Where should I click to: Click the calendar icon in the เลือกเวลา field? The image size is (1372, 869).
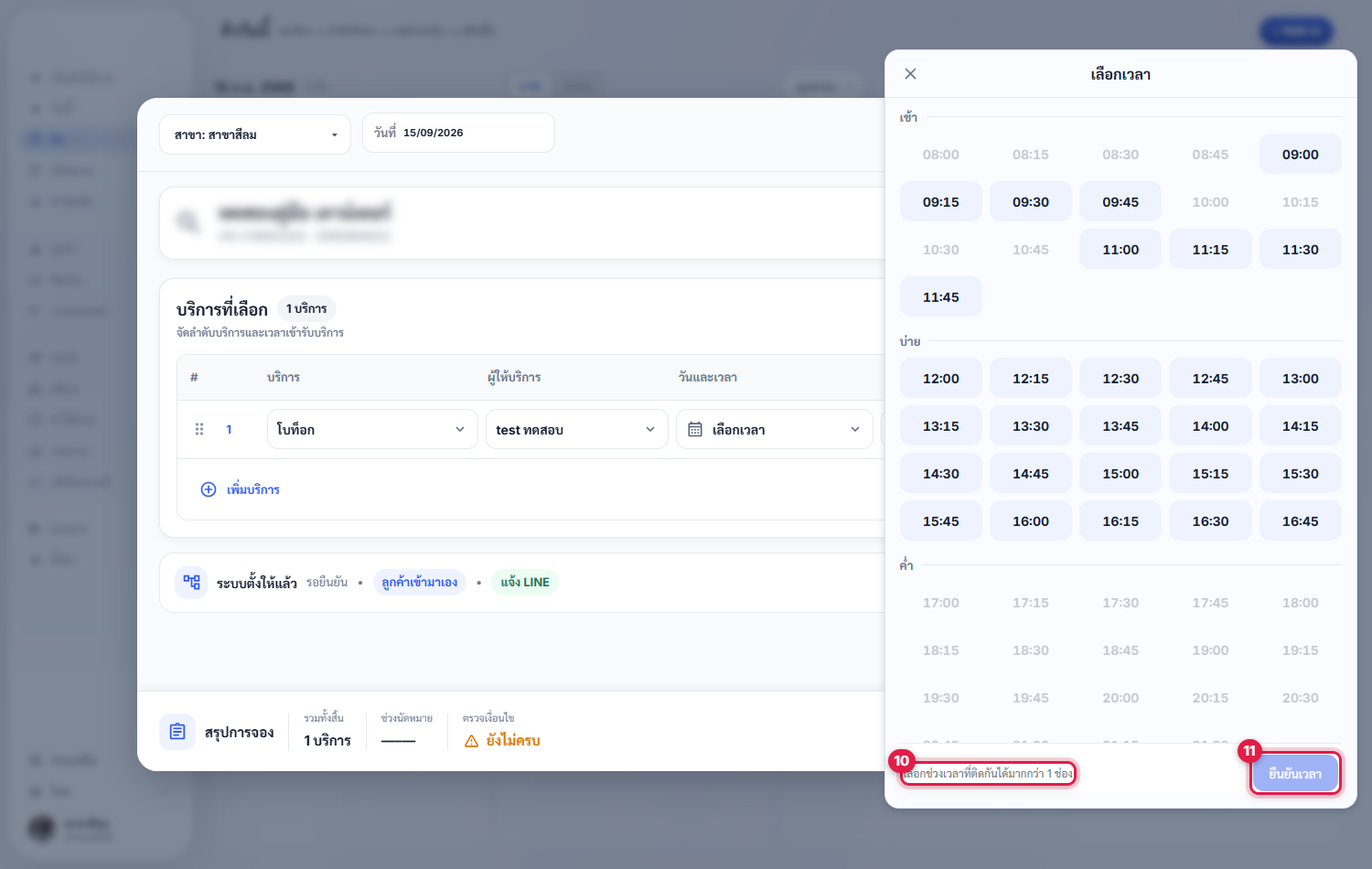695,429
